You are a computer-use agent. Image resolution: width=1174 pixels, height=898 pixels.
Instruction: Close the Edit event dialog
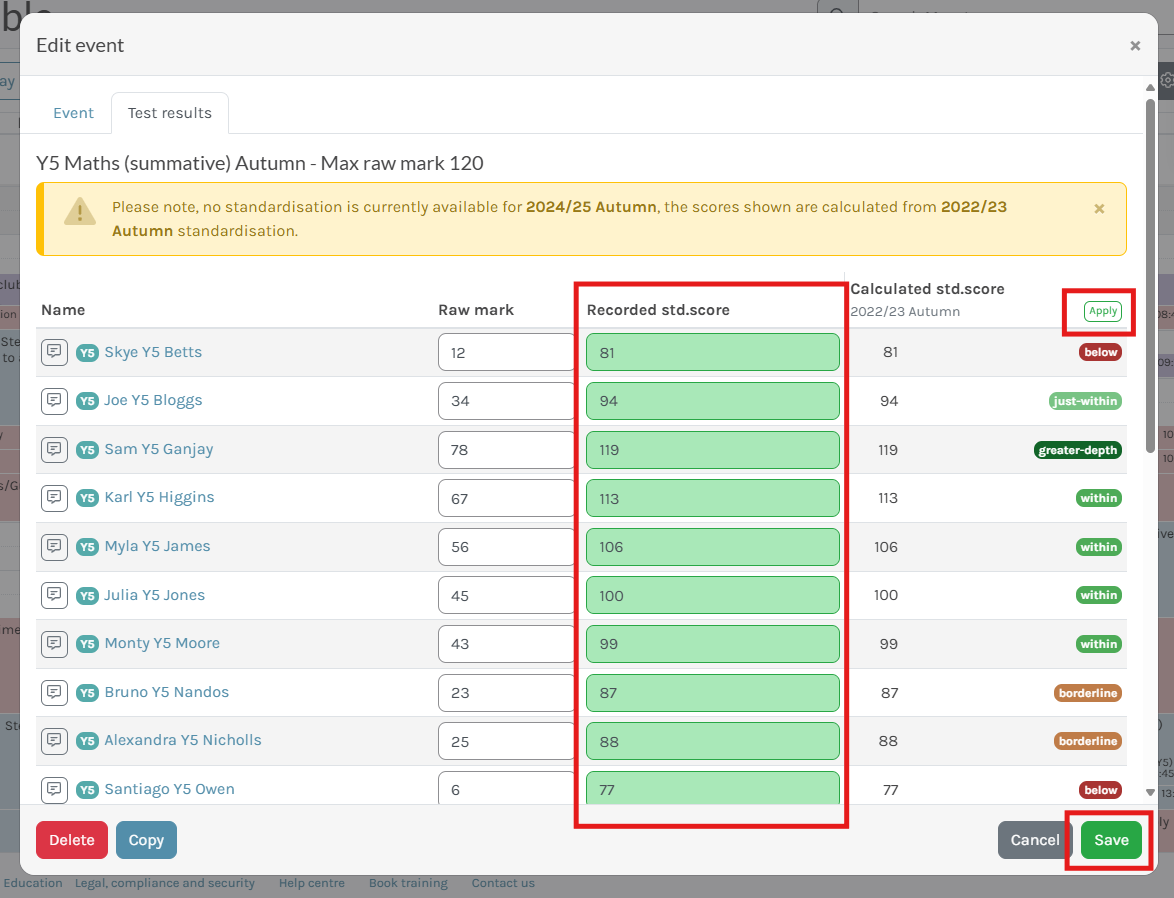click(x=1135, y=45)
